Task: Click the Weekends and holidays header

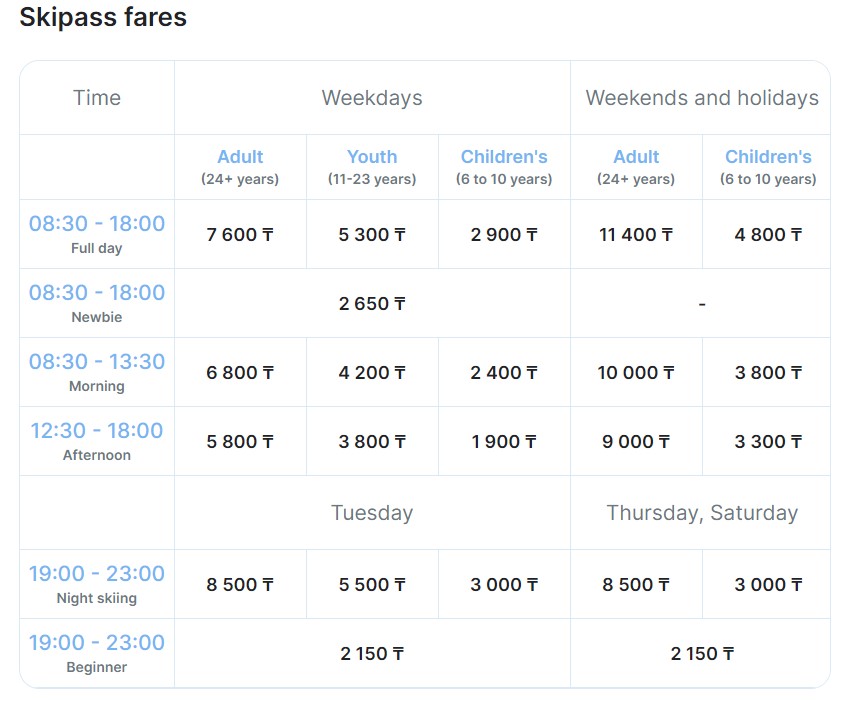Action: (701, 98)
